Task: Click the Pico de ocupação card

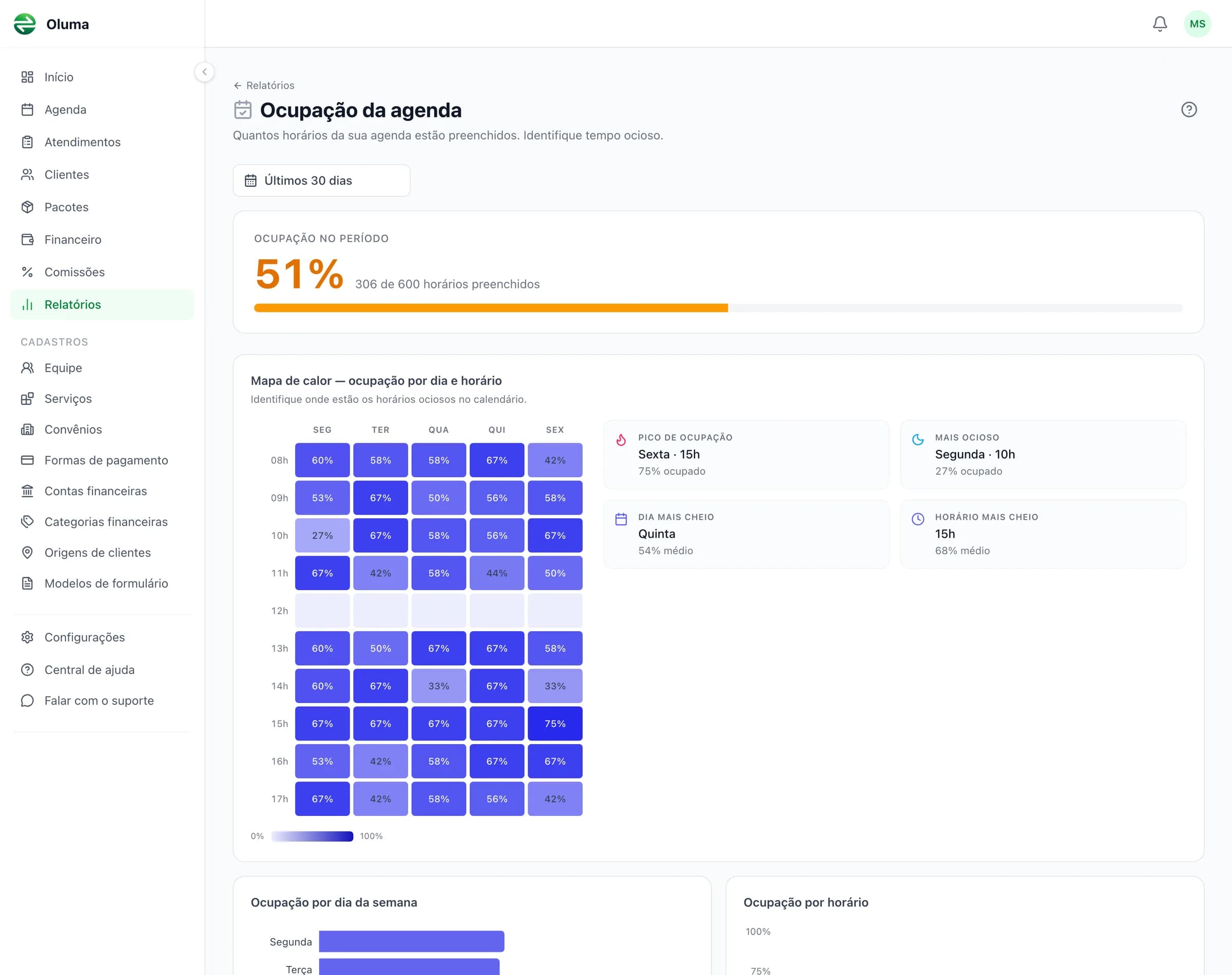Action: click(x=746, y=455)
